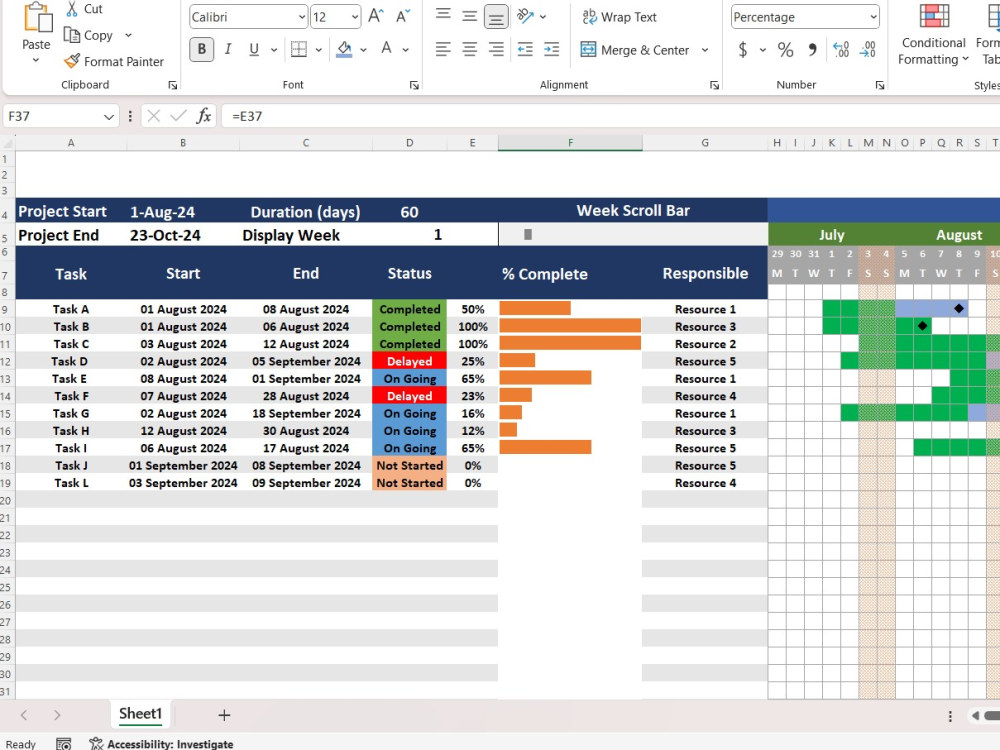Toggle Italic formatting

point(225,48)
